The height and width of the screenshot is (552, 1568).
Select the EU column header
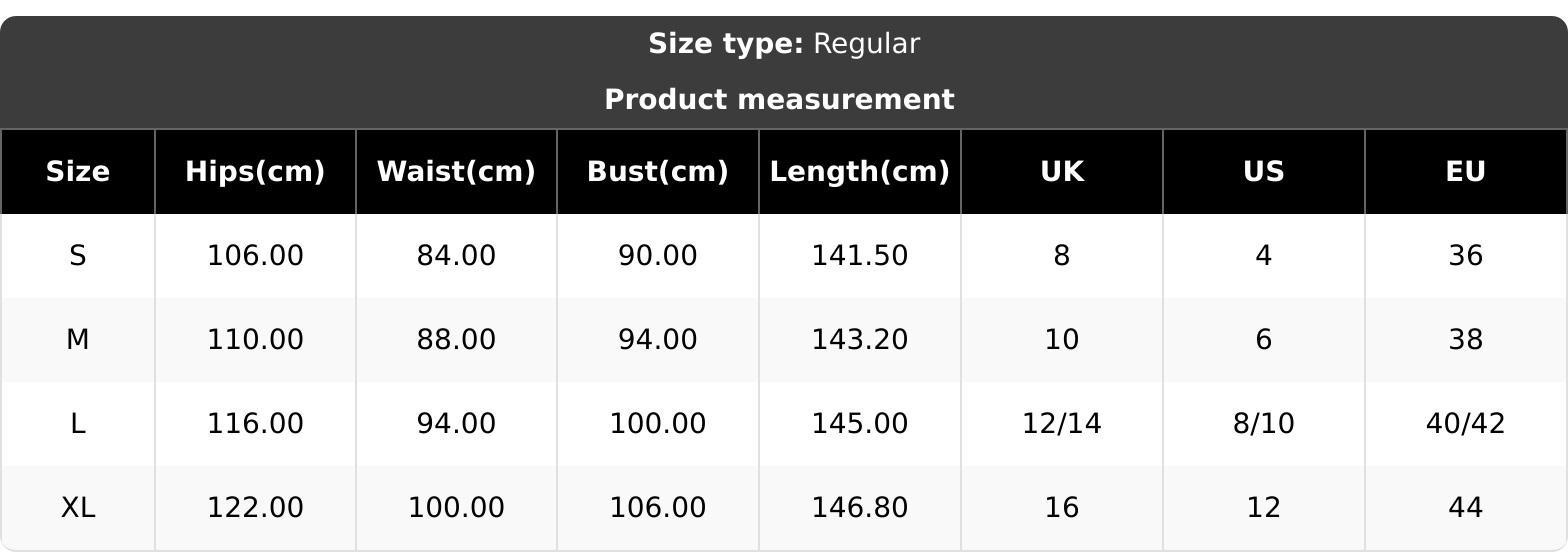[x=1465, y=172]
